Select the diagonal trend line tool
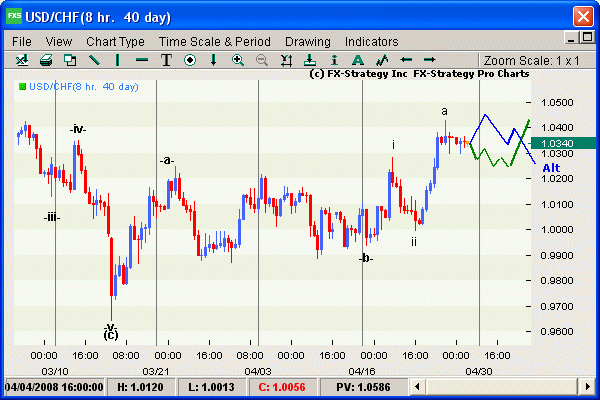 click(94, 60)
